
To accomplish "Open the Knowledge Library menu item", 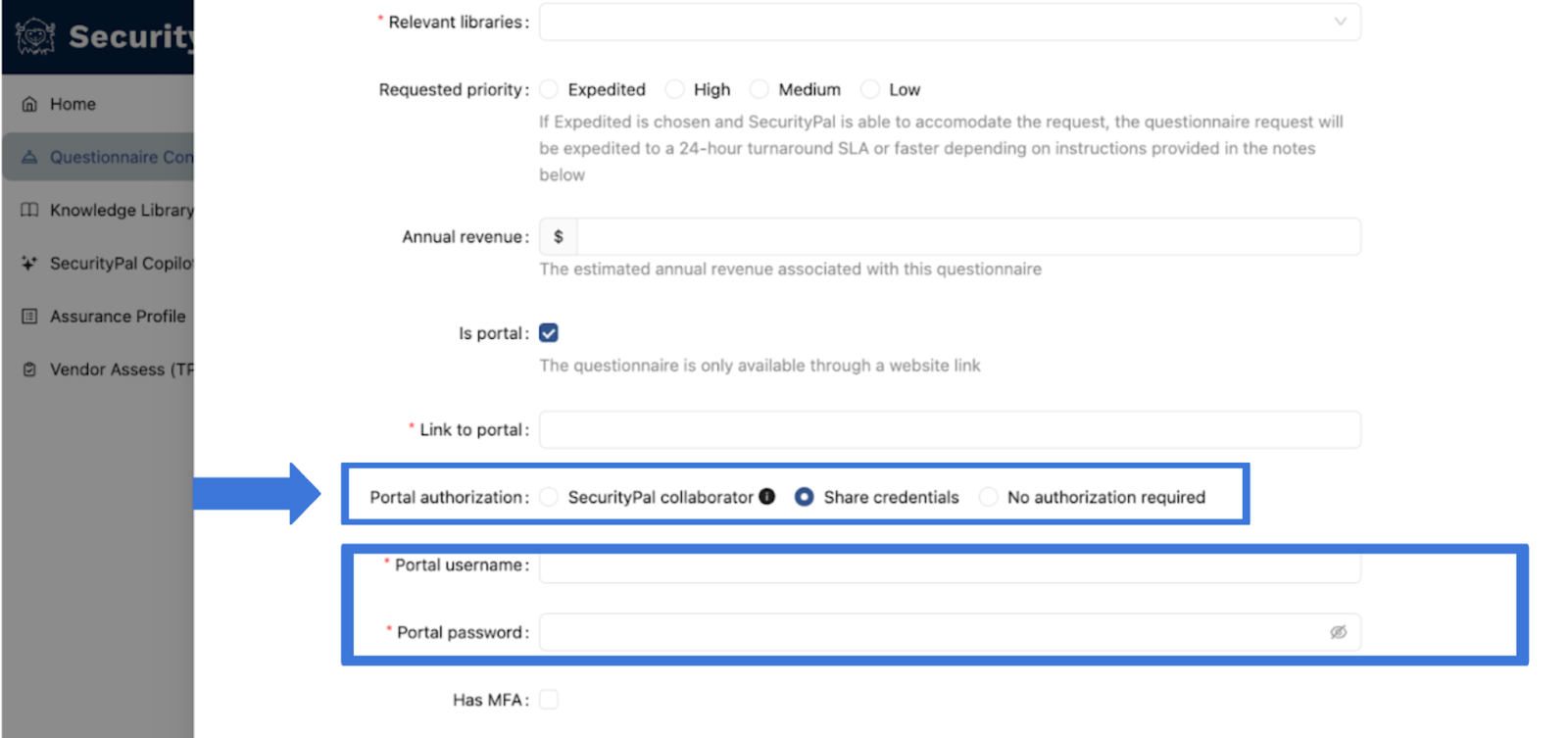I will tap(98, 210).
